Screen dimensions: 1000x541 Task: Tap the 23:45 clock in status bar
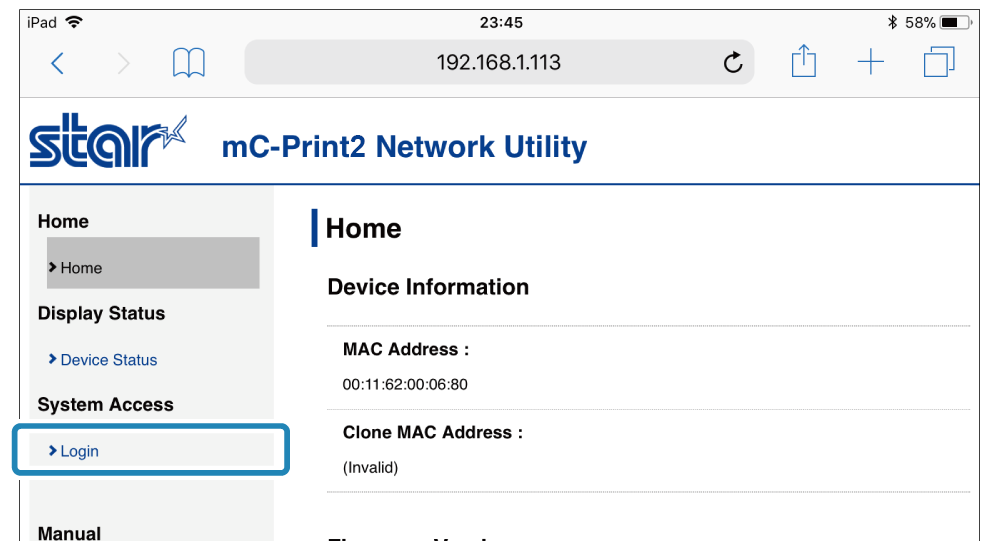(x=501, y=22)
